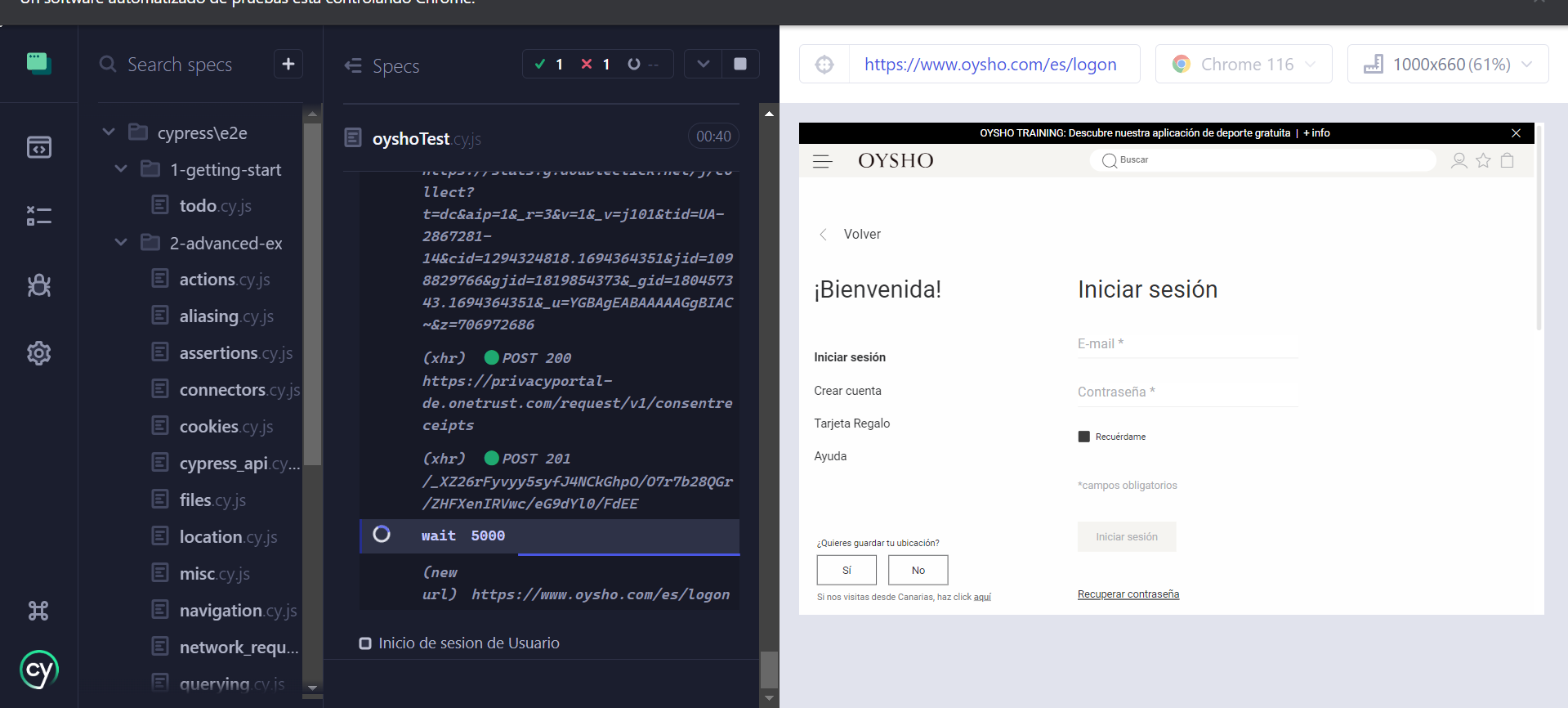Select Ayuda menu item
The width and height of the screenshot is (1568, 708).
tap(830, 456)
